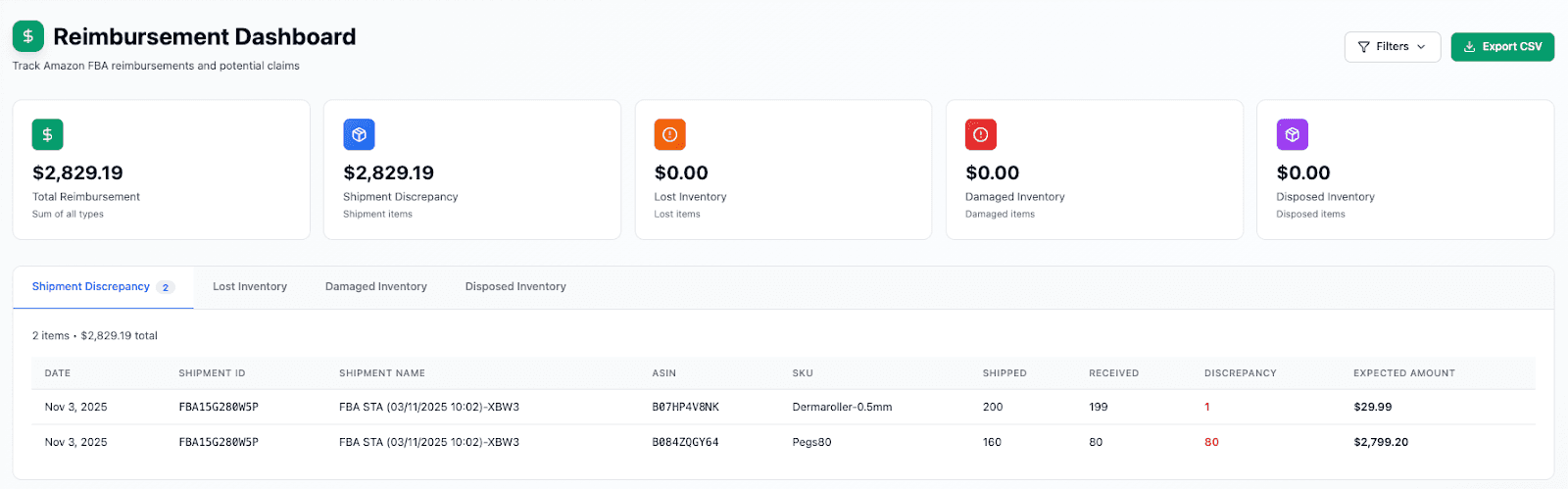
Task: Click the DISCREPANCY column header
Action: click(x=1241, y=373)
